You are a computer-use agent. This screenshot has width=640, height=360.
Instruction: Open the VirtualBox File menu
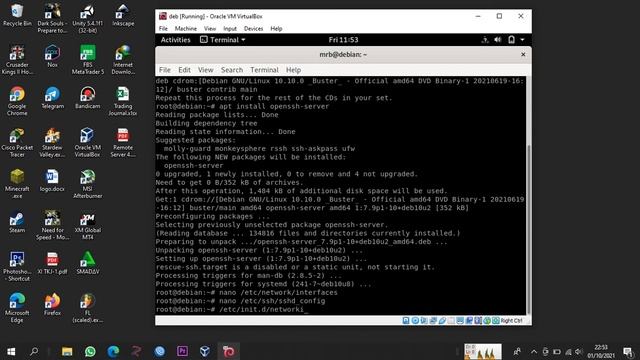pos(163,29)
